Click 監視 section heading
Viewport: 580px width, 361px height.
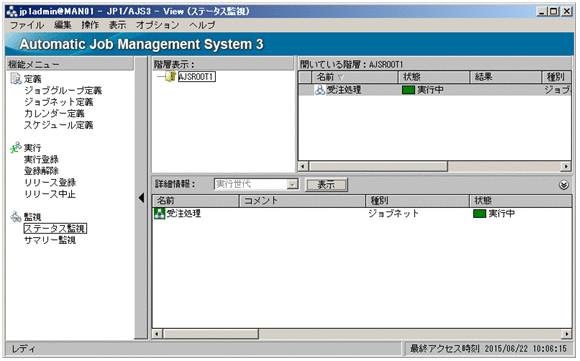pos(33,217)
